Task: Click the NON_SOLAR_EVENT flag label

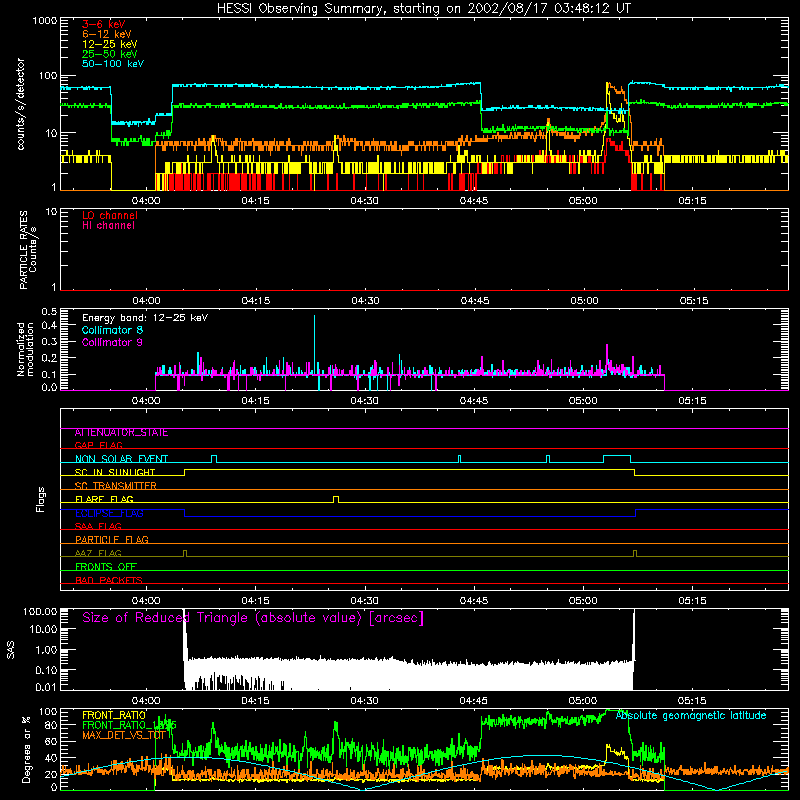Action: [x=121, y=459]
